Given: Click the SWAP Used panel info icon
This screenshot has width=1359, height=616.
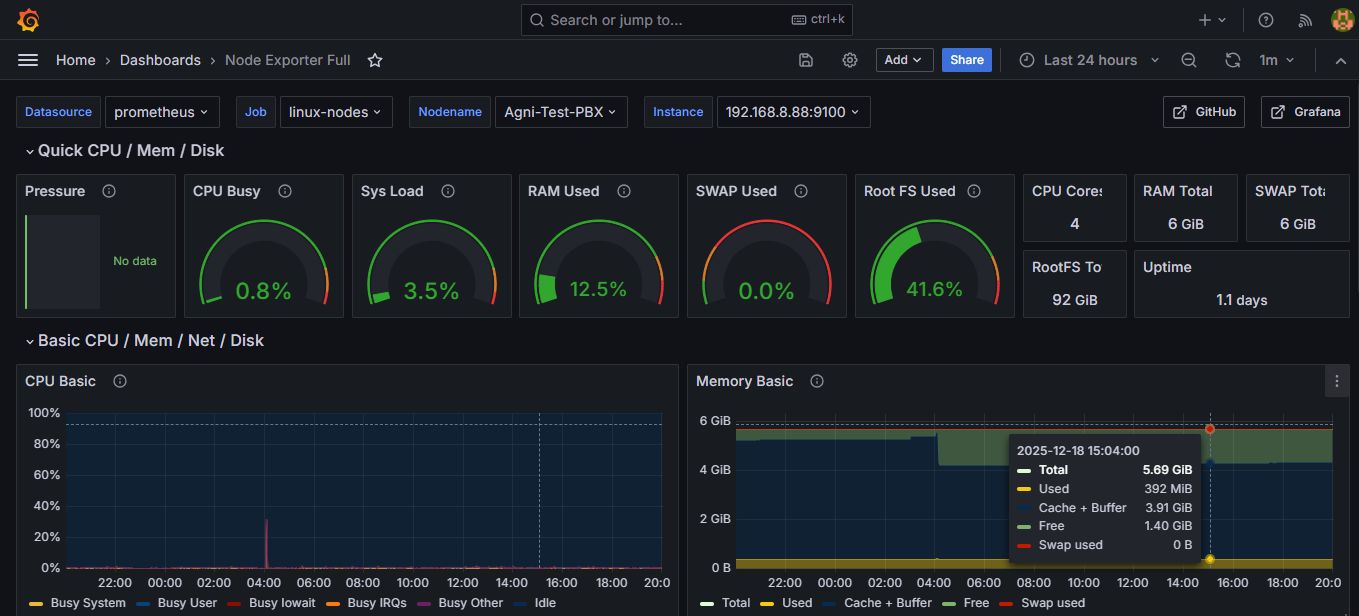Looking at the screenshot, I should coord(801,191).
